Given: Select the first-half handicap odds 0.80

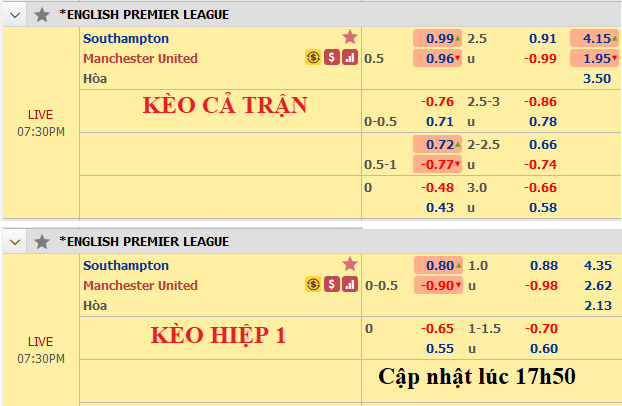Looking at the screenshot, I should (438, 265).
